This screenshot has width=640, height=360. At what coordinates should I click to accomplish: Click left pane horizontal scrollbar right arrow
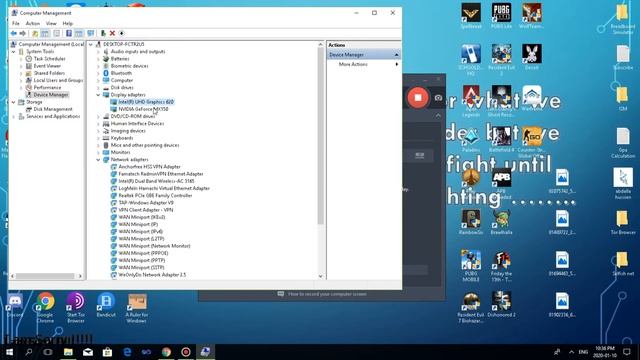click(x=80, y=276)
